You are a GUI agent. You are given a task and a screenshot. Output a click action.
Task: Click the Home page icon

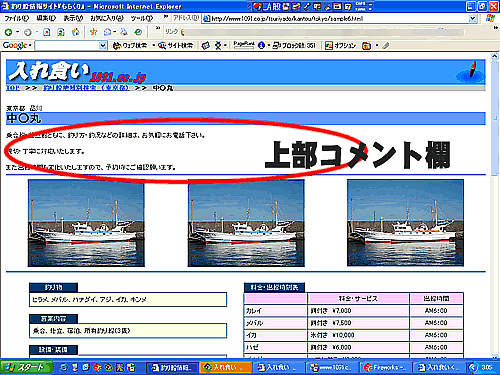[x=76, y=32]
